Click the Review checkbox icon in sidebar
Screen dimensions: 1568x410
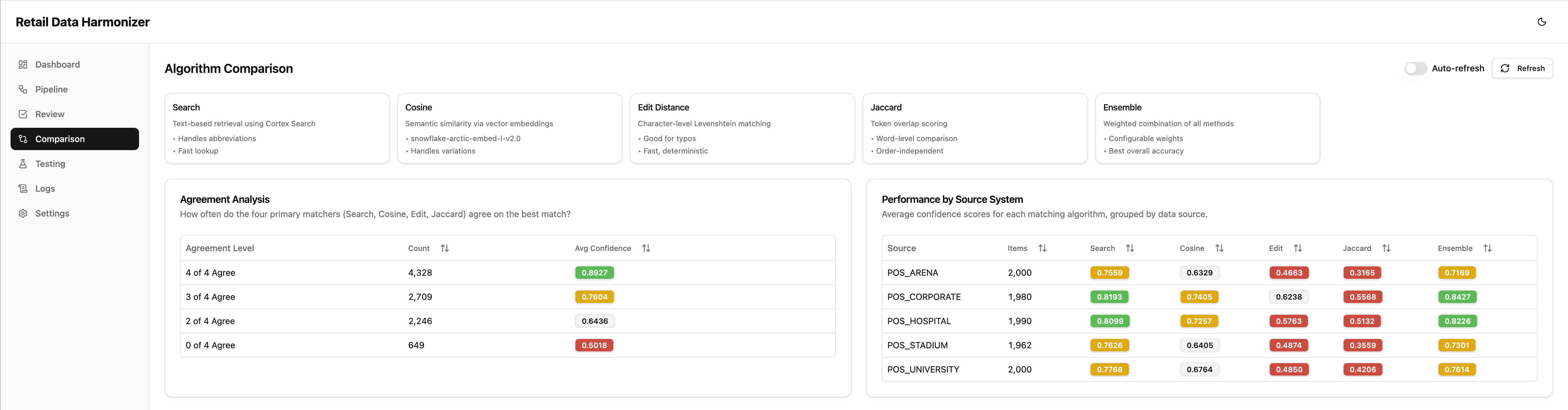[23, 114]
